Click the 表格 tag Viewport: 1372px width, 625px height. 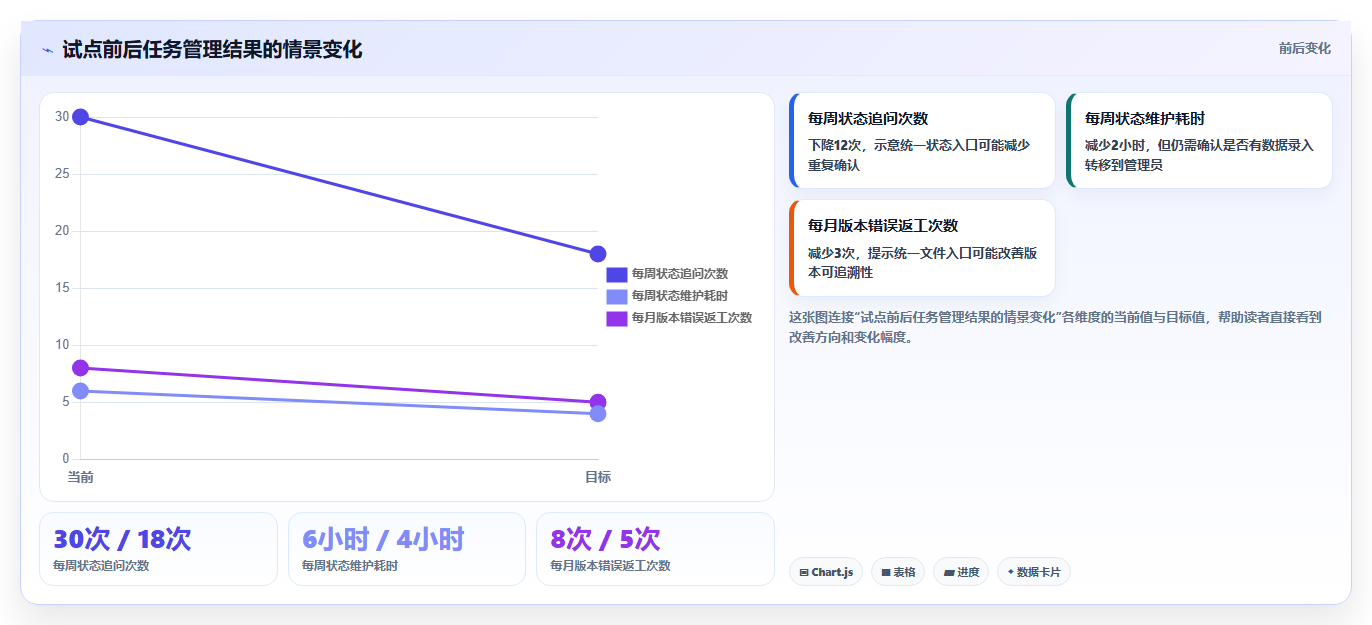(898, 572)
